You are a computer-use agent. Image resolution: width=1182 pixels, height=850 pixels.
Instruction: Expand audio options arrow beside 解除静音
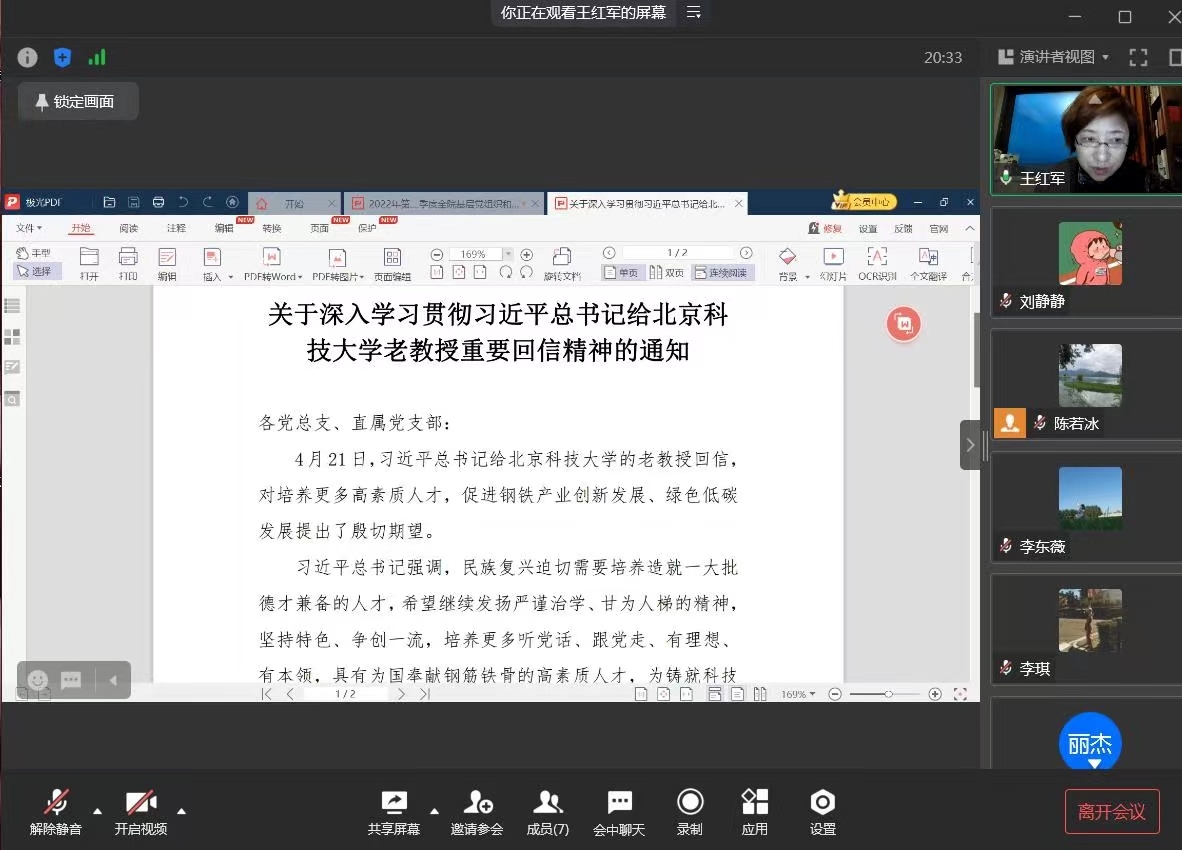pyautogui.click(x=97, y=810)
